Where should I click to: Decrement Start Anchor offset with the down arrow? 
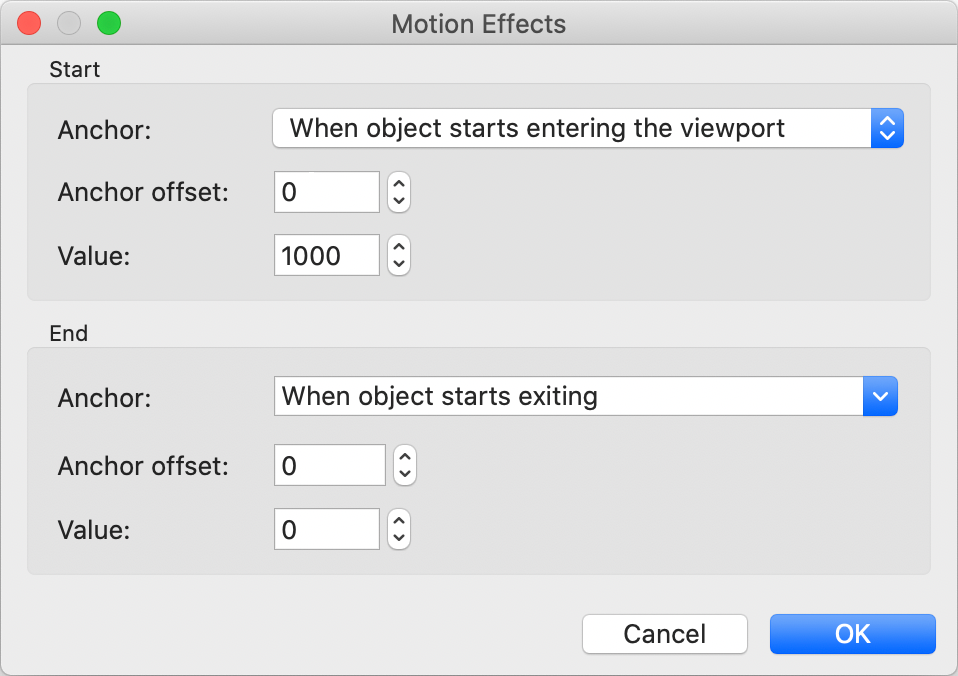(399, 201)
